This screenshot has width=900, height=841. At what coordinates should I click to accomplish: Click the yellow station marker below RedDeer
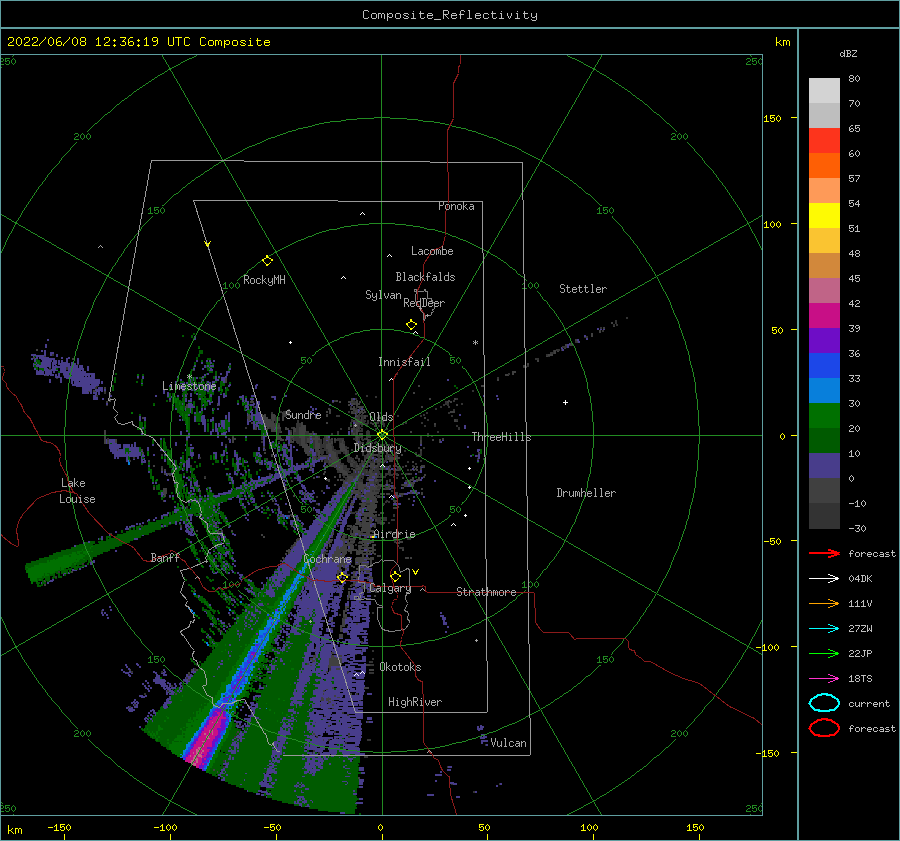[x=411, y=325]
